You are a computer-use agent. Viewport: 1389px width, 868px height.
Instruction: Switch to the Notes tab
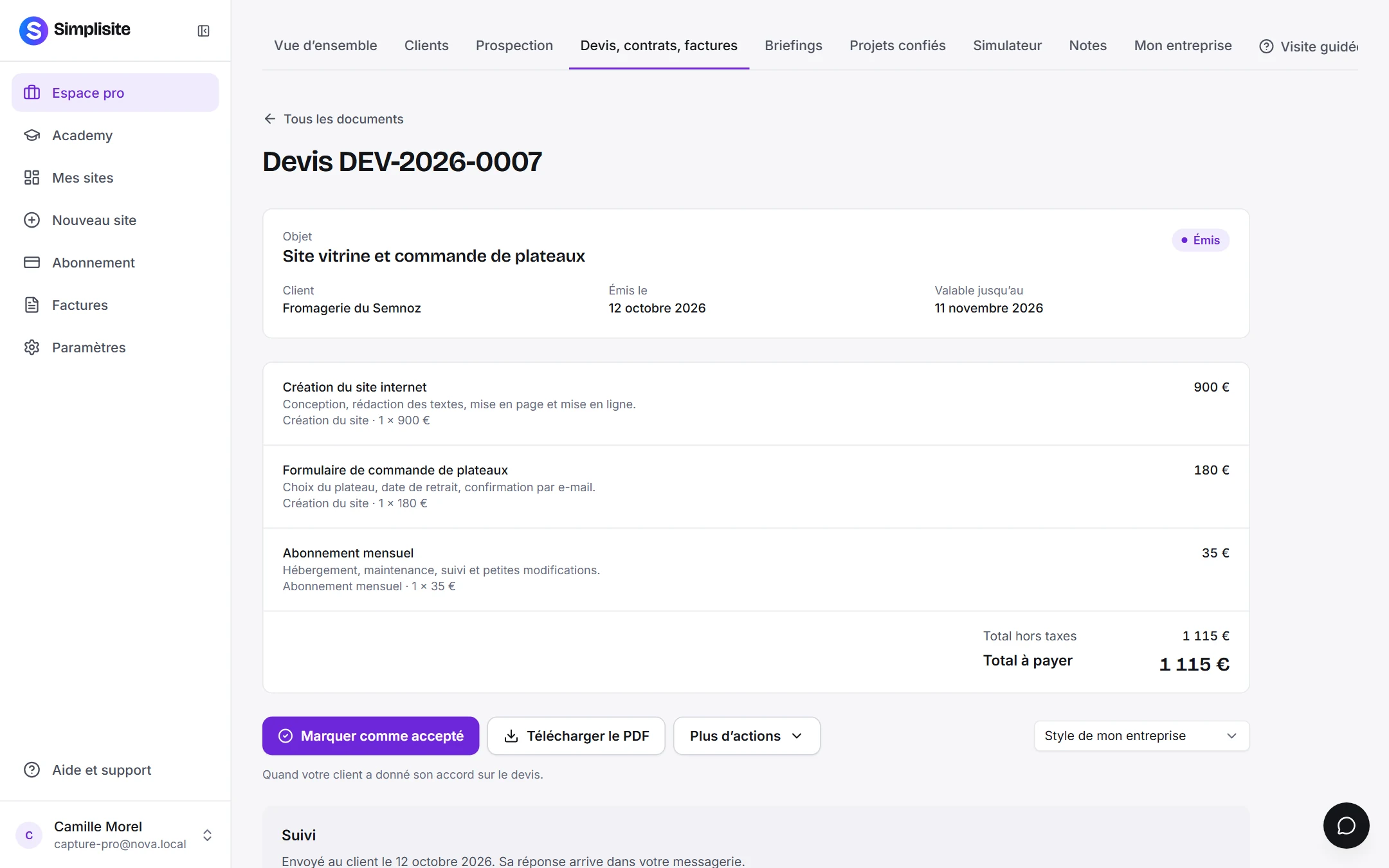tap(1088, 46)
